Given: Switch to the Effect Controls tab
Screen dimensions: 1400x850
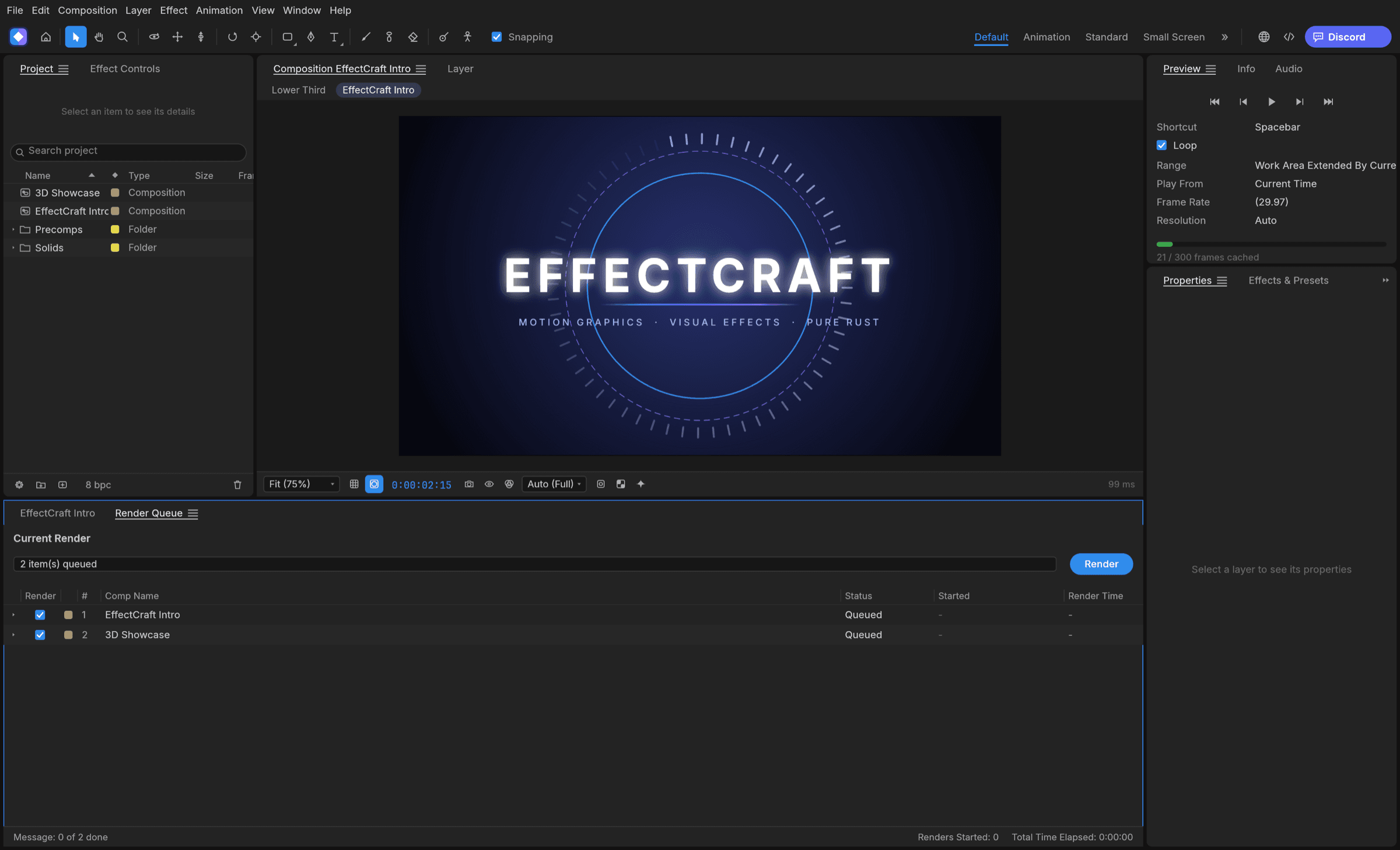Looking at the screenshot, I should click(125, 69).
